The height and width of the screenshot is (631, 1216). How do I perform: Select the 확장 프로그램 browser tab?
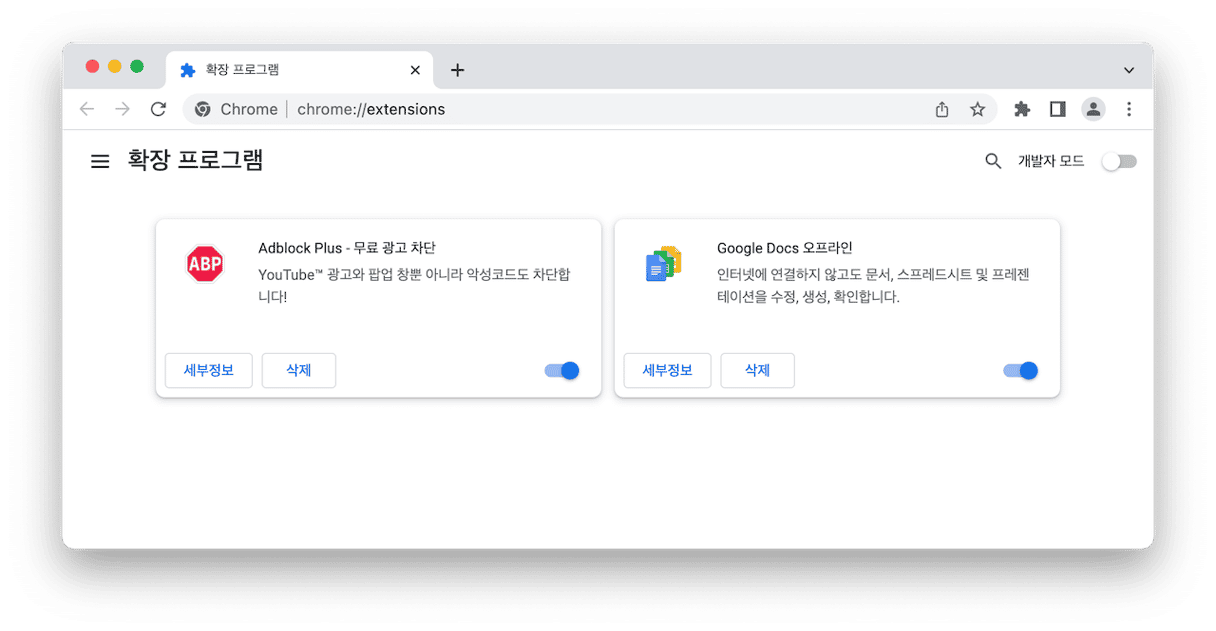(x=299, y=70)
